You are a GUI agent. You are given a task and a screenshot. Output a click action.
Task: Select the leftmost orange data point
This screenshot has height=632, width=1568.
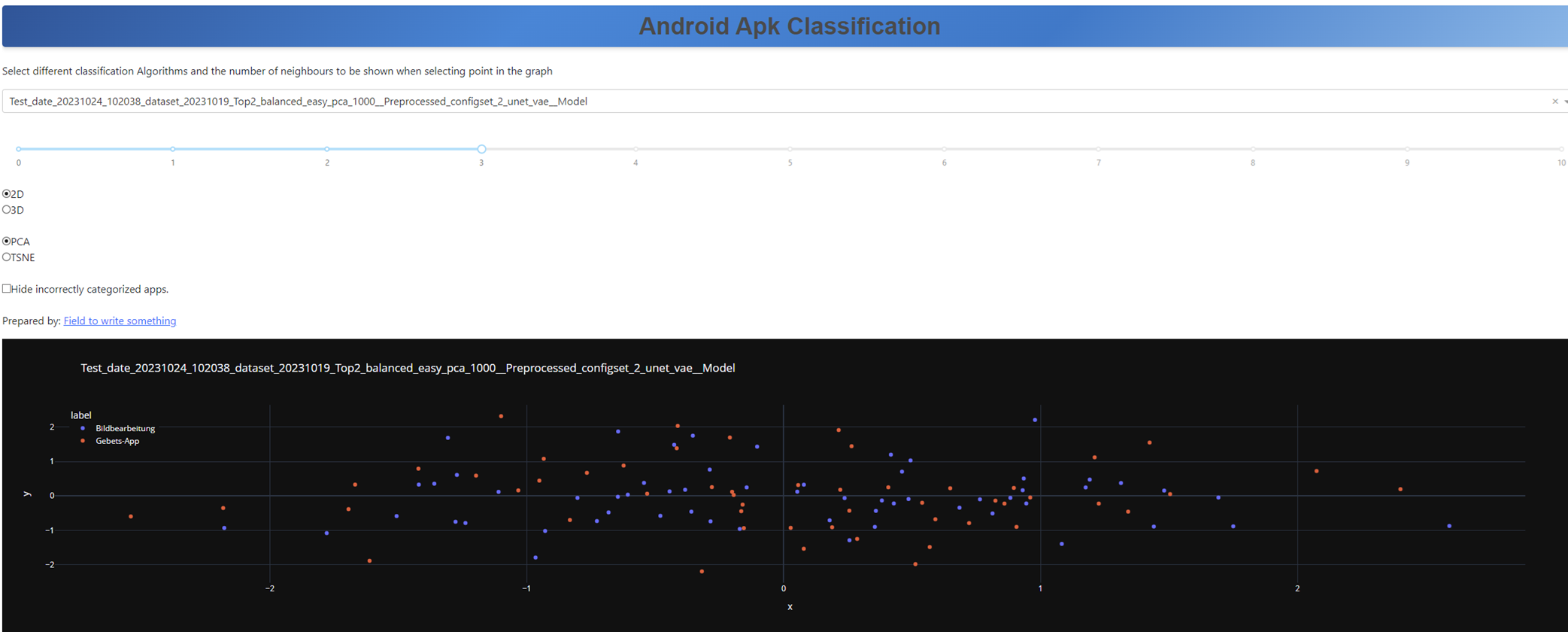coord(131,517)
